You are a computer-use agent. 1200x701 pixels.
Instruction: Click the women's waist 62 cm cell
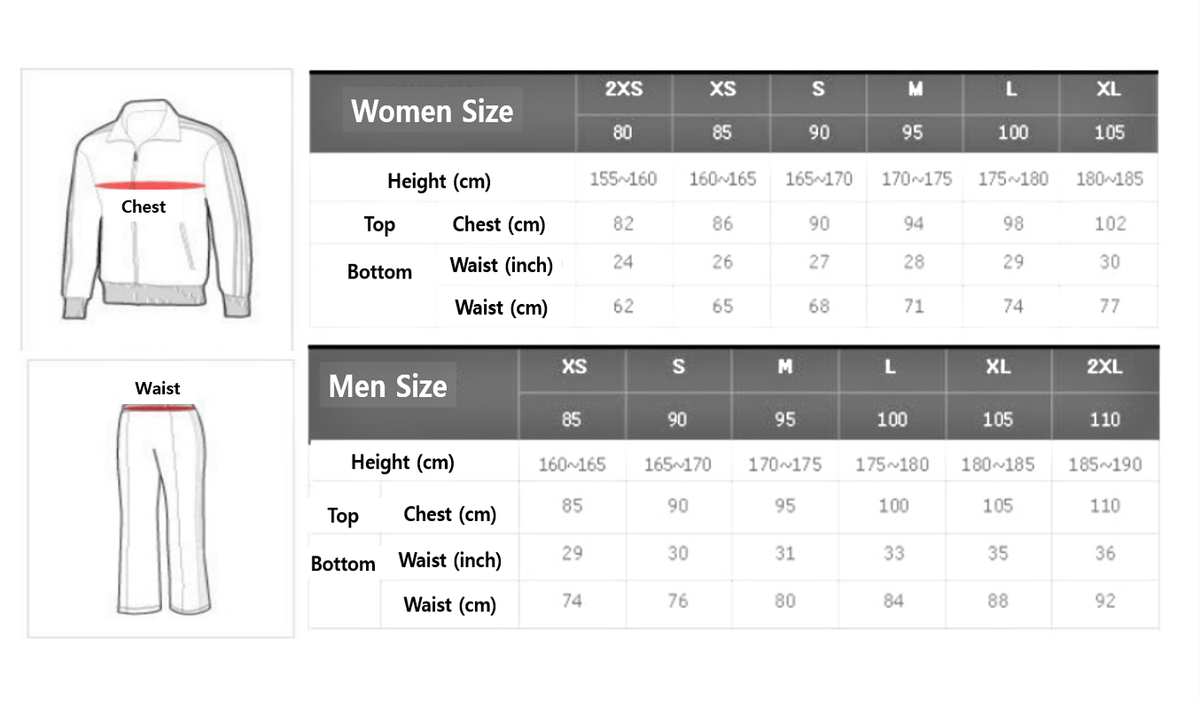tap(624, 306)
